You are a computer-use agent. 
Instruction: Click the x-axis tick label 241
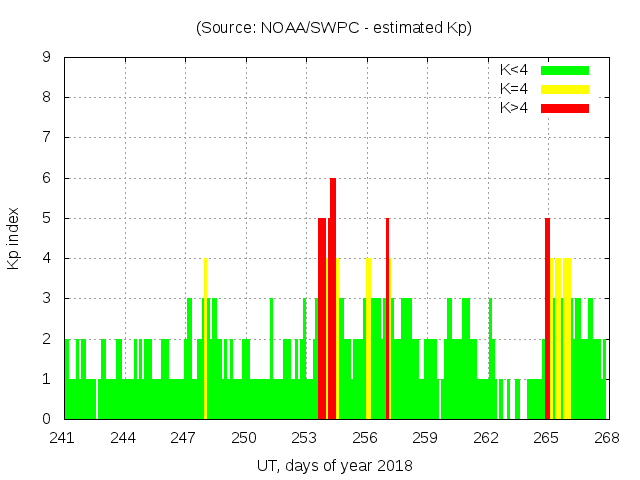point(63,438)
